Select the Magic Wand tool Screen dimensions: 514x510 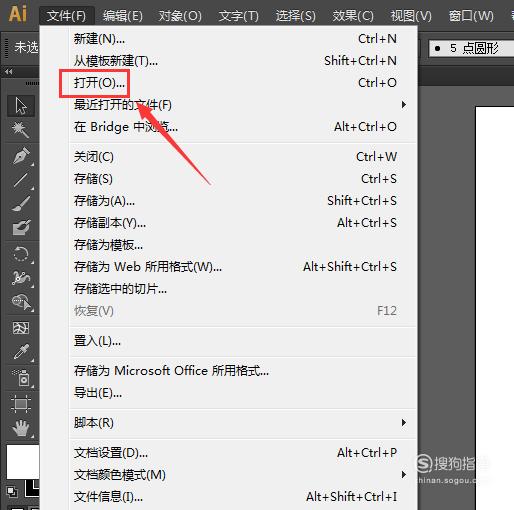pos(21,130)
